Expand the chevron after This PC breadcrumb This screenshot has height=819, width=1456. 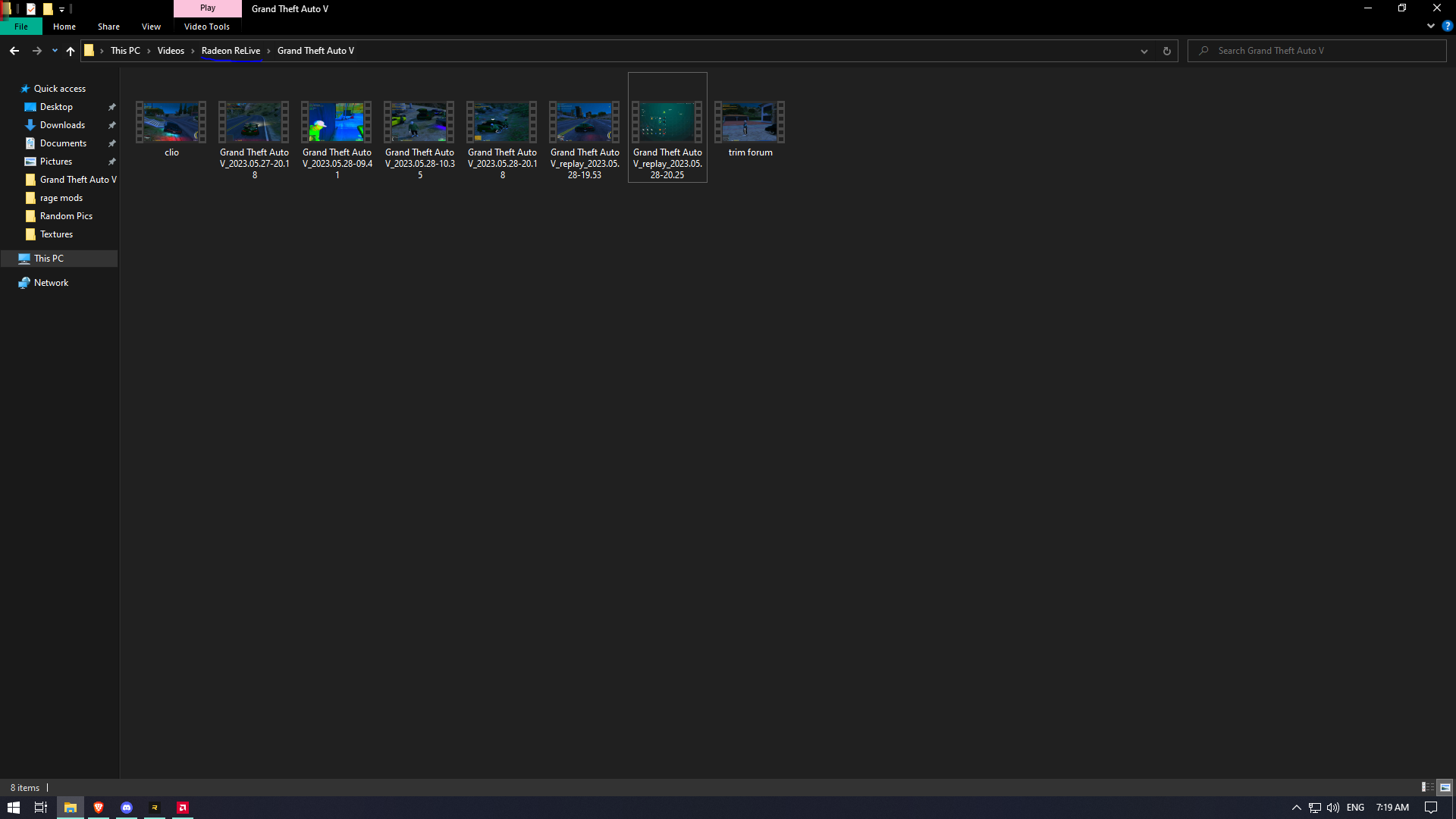(x=149, y=51)
